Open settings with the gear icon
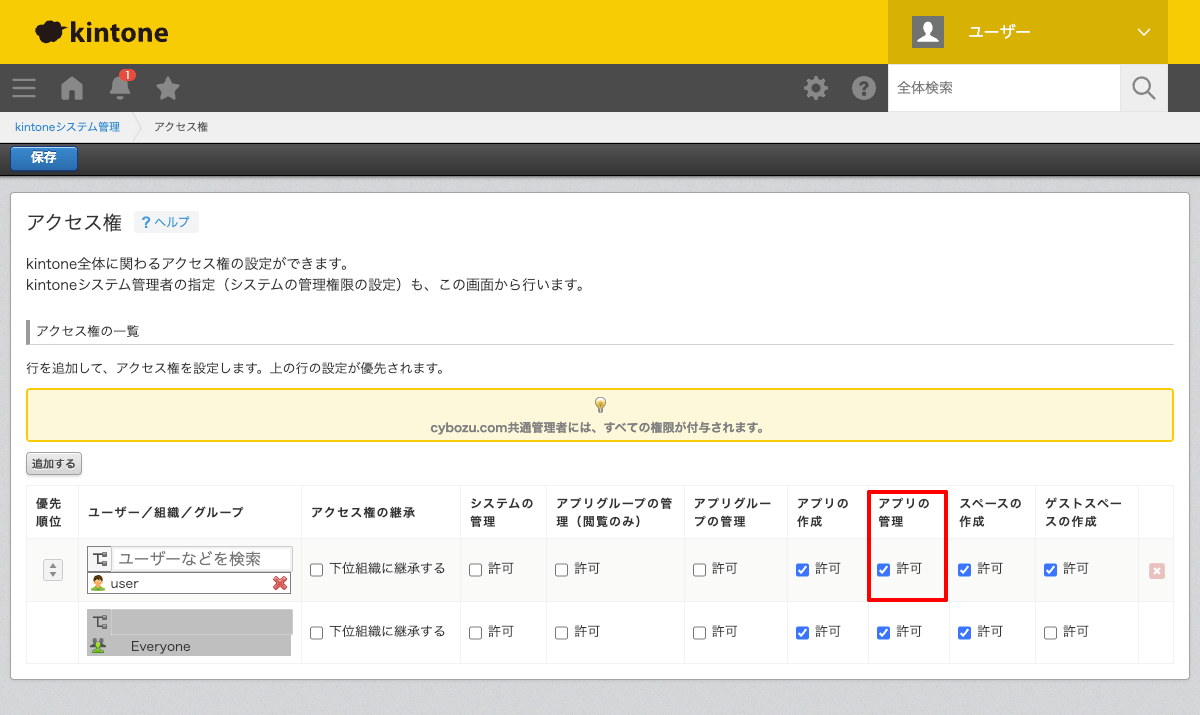 816,88
